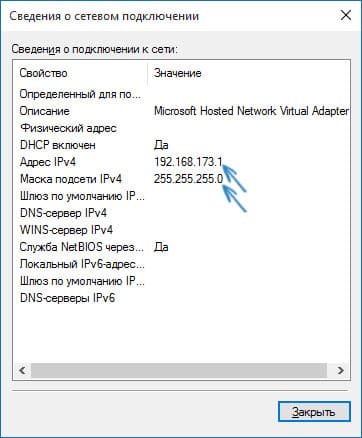362x438 pixels.
Task: Click the left scroll arrow of the horizontal scrollbar
Action: 22,370
